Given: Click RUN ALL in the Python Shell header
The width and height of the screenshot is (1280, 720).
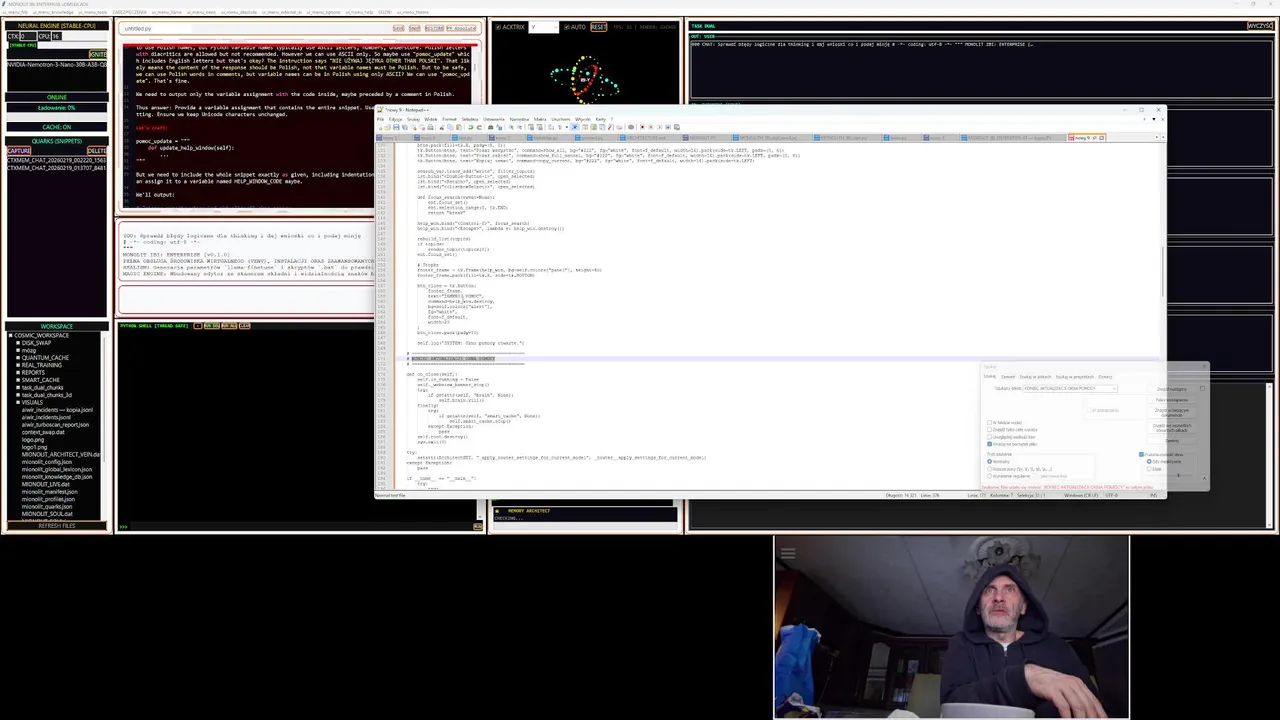Looking at the screenshot, I should pyautogui.click(x=229, y=326).
